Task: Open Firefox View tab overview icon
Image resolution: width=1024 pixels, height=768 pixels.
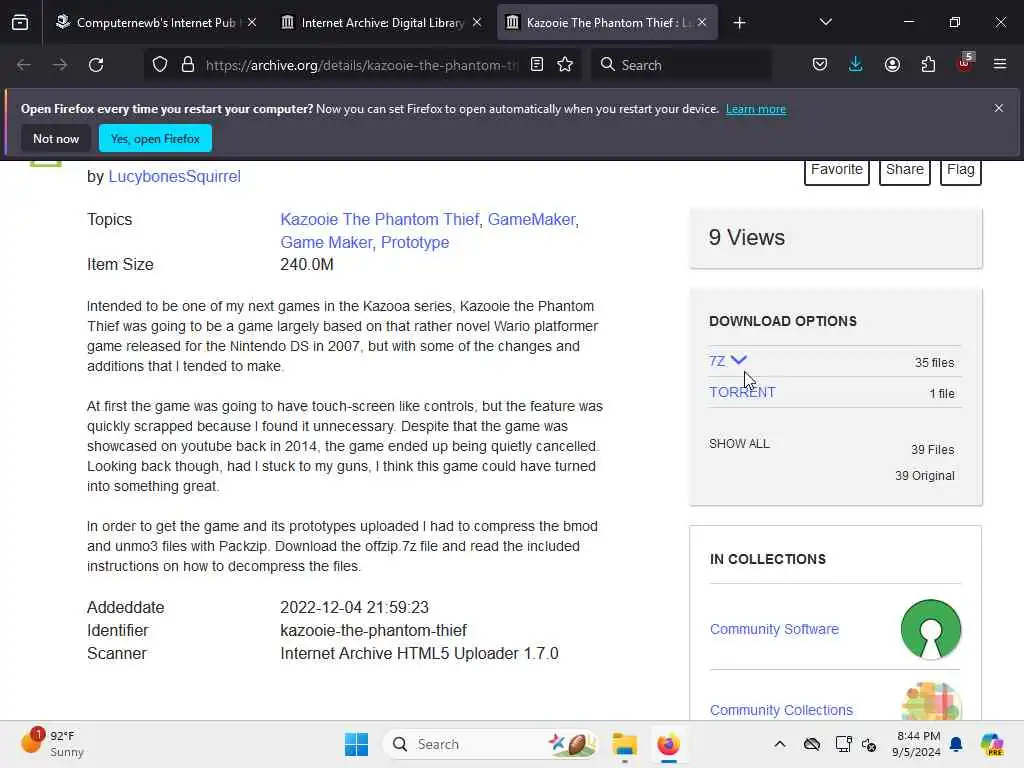Action: (x=20, y=23)
